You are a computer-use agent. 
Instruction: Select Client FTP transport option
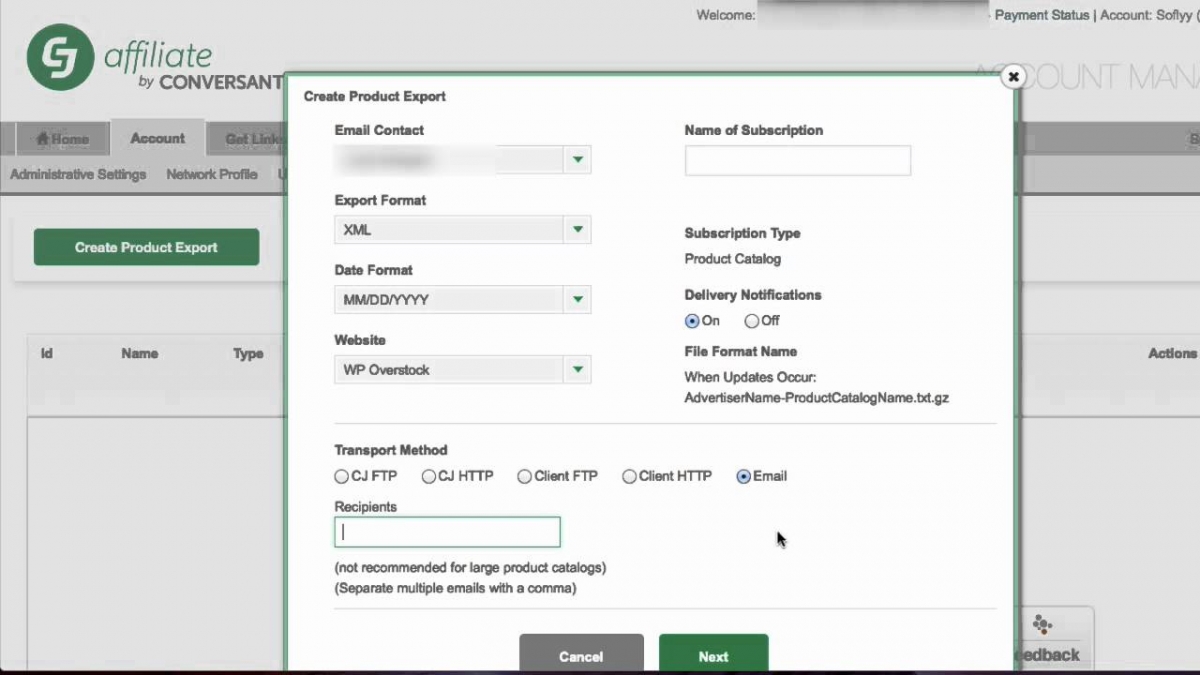[x=524, y=477]
